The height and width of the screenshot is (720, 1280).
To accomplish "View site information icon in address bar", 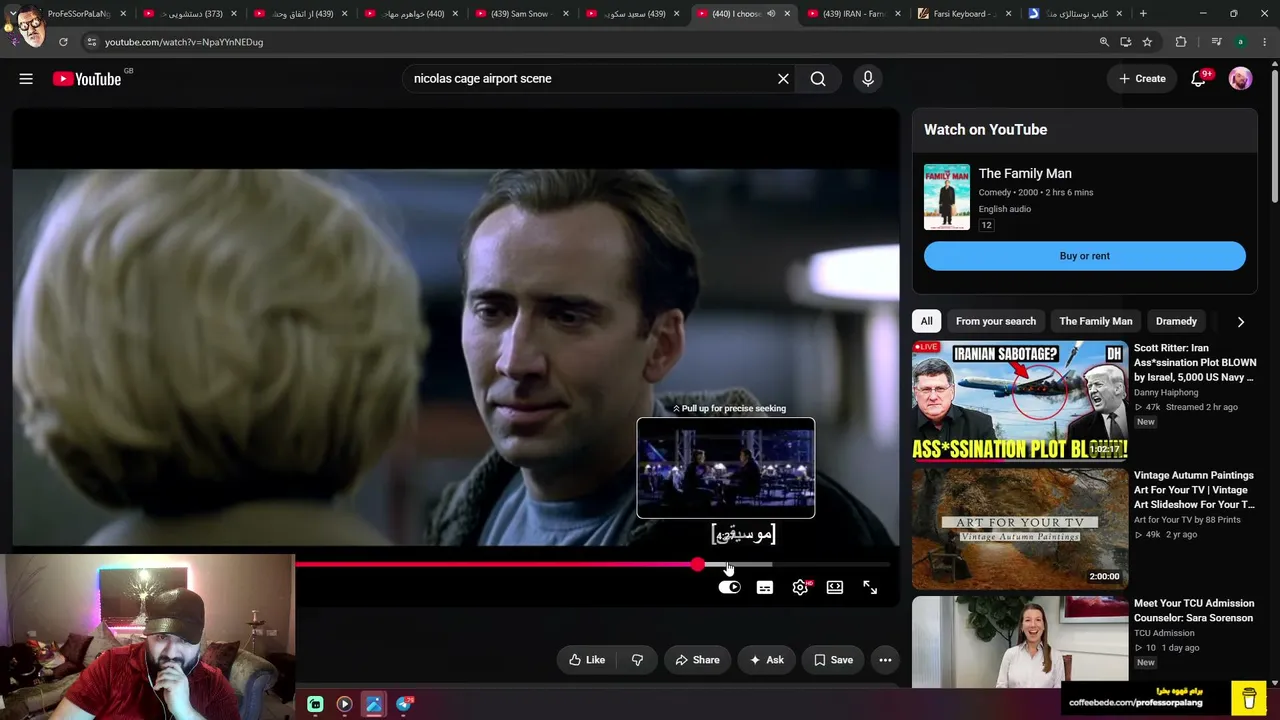I will (x=91, y=42).
